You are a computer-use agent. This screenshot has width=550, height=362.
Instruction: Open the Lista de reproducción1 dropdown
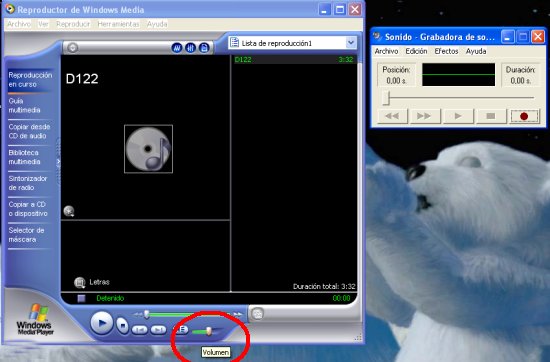point(351,43)
